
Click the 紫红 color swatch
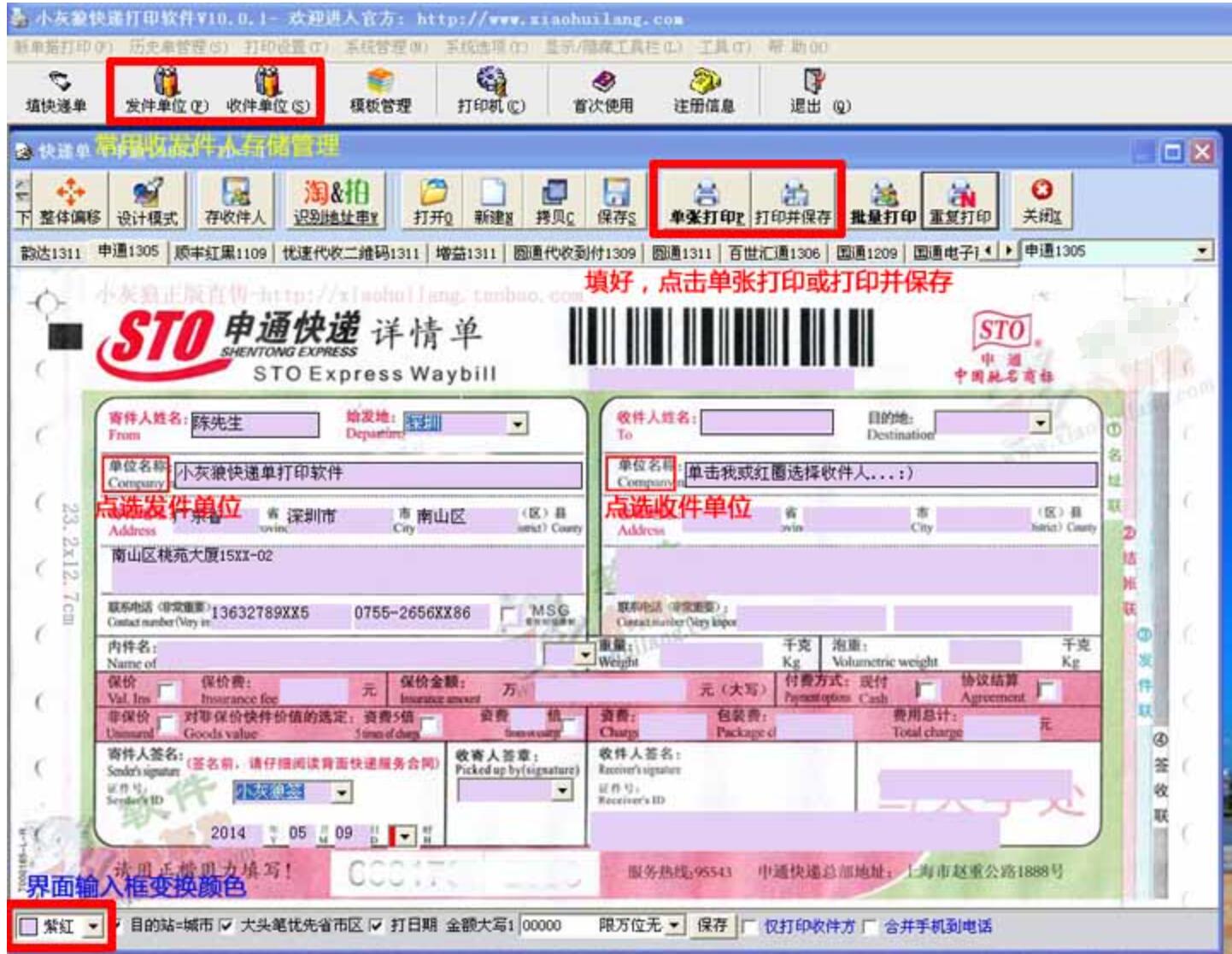pos(29,926)
